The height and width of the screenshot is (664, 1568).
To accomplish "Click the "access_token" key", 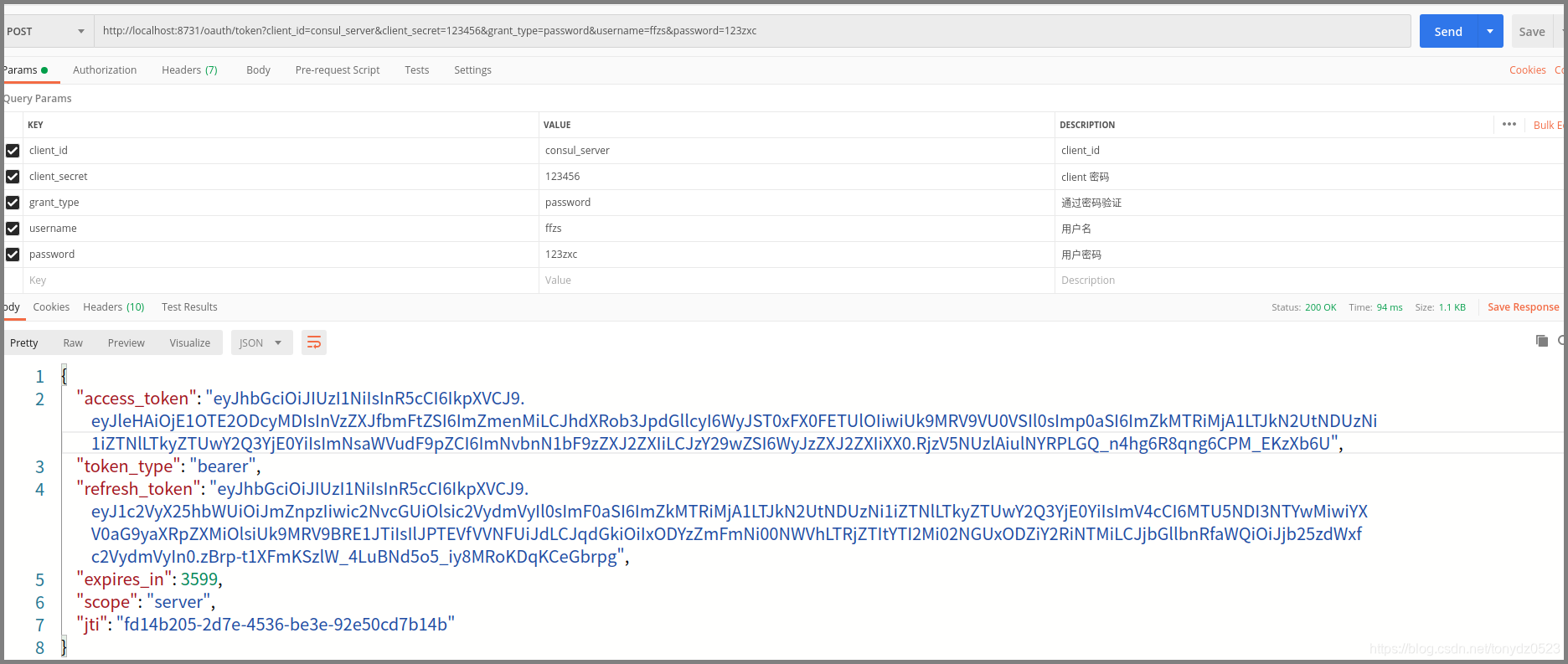I will 137,399.
